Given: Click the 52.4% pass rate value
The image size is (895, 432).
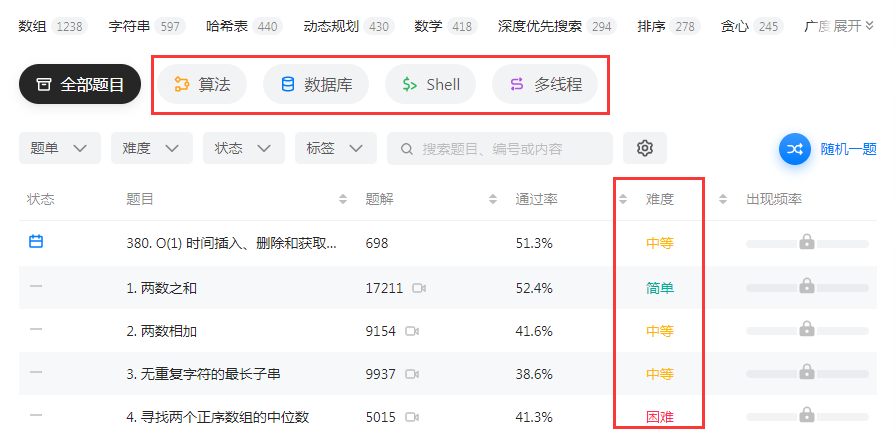Looking at the screenshot, I should [x=534, y=288].
